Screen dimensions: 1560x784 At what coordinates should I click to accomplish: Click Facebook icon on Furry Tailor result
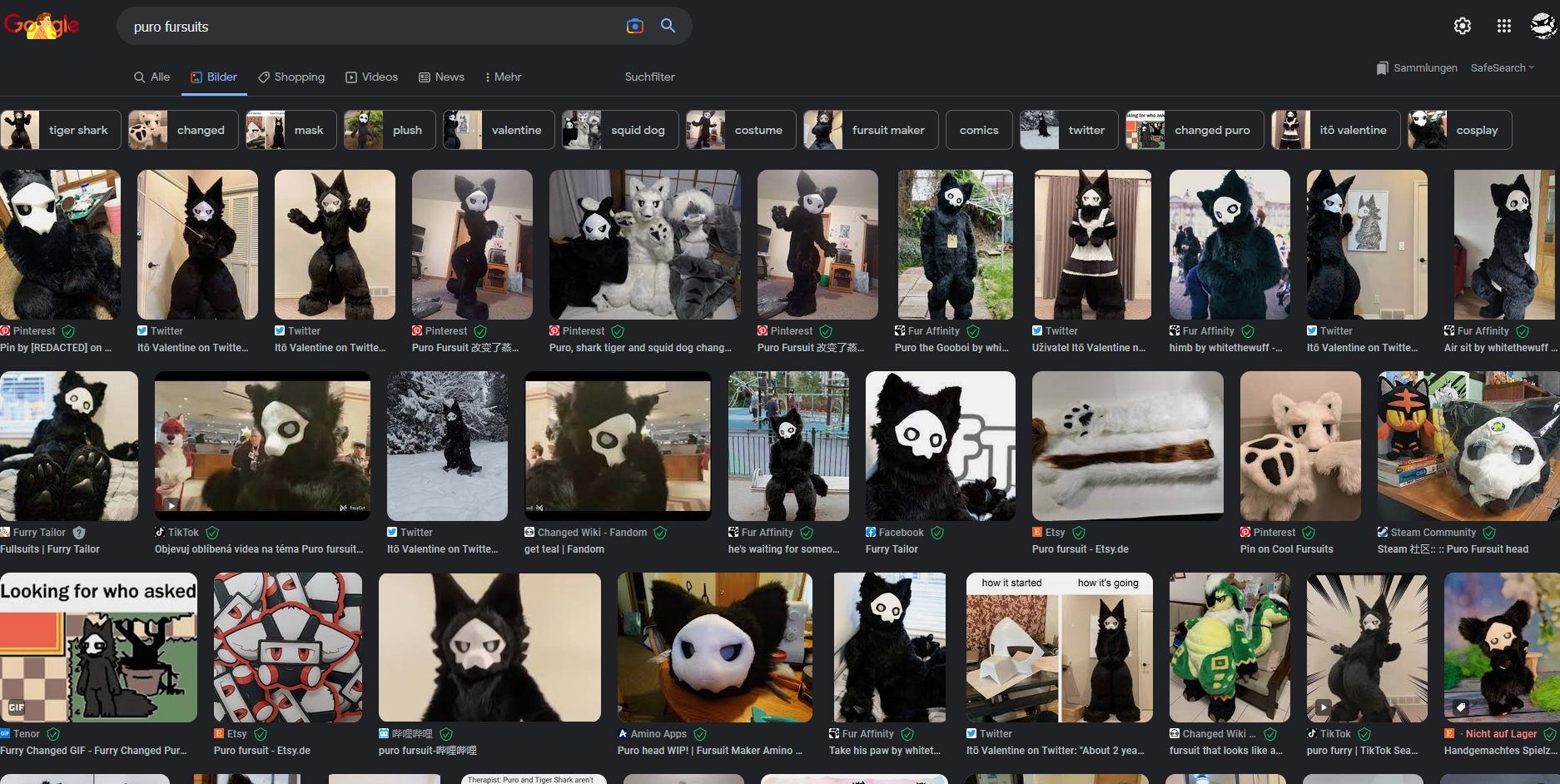(871, 533)
